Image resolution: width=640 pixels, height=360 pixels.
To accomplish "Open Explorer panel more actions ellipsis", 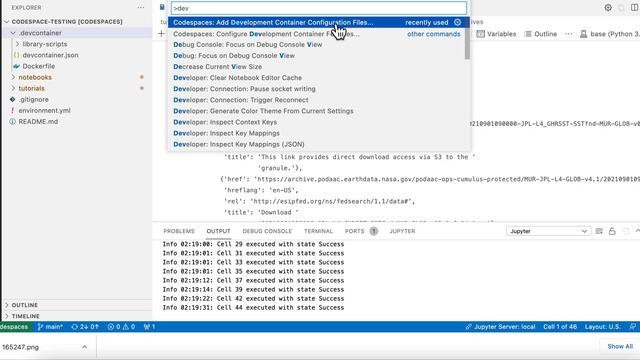I will (141, 7).
